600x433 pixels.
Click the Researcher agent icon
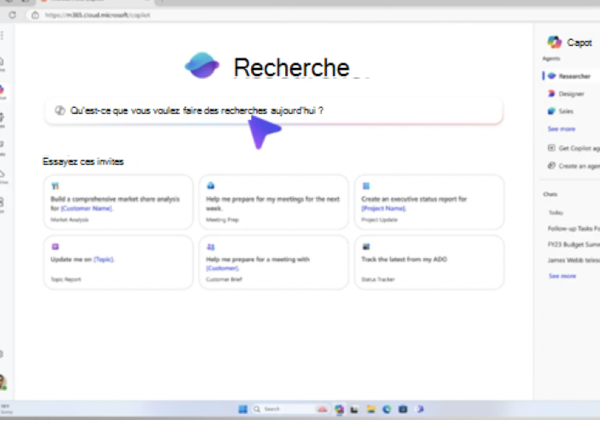click(x=551, y=76)
